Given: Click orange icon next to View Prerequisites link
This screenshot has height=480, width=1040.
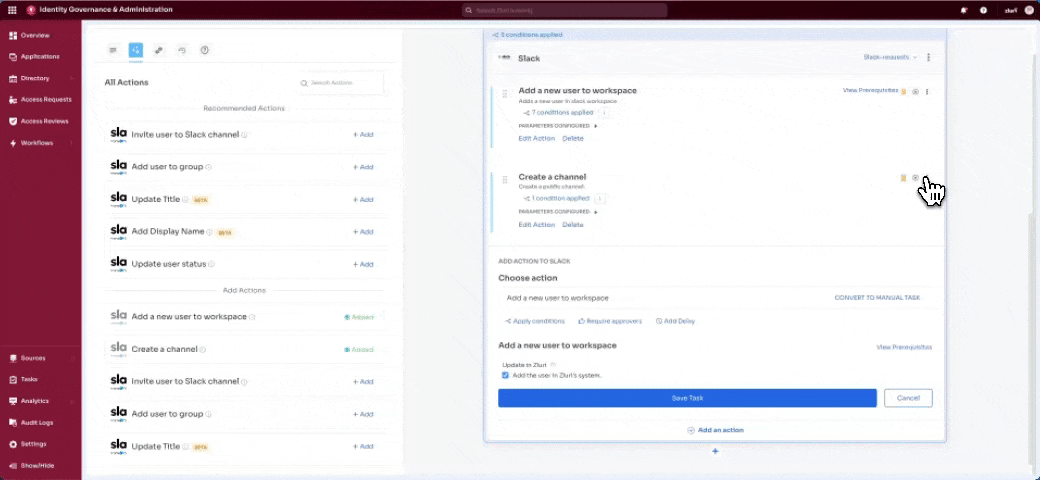Looking at the screenshot, I should coord(903,91).
